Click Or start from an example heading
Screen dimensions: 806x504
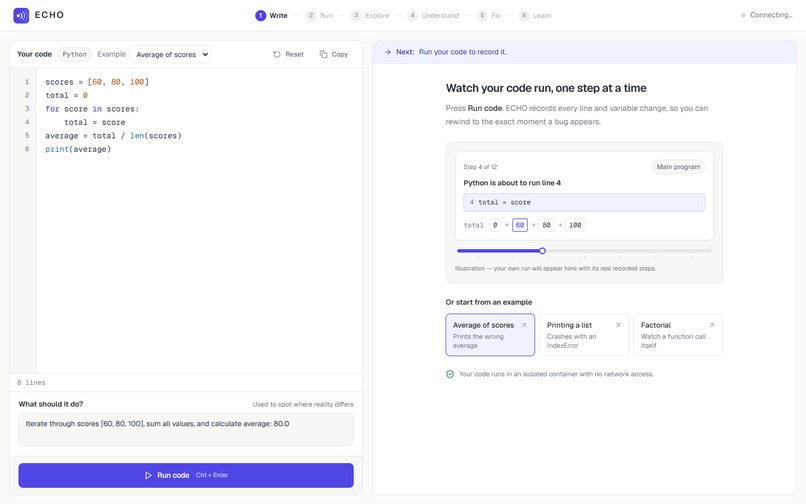tap(489, 302)
